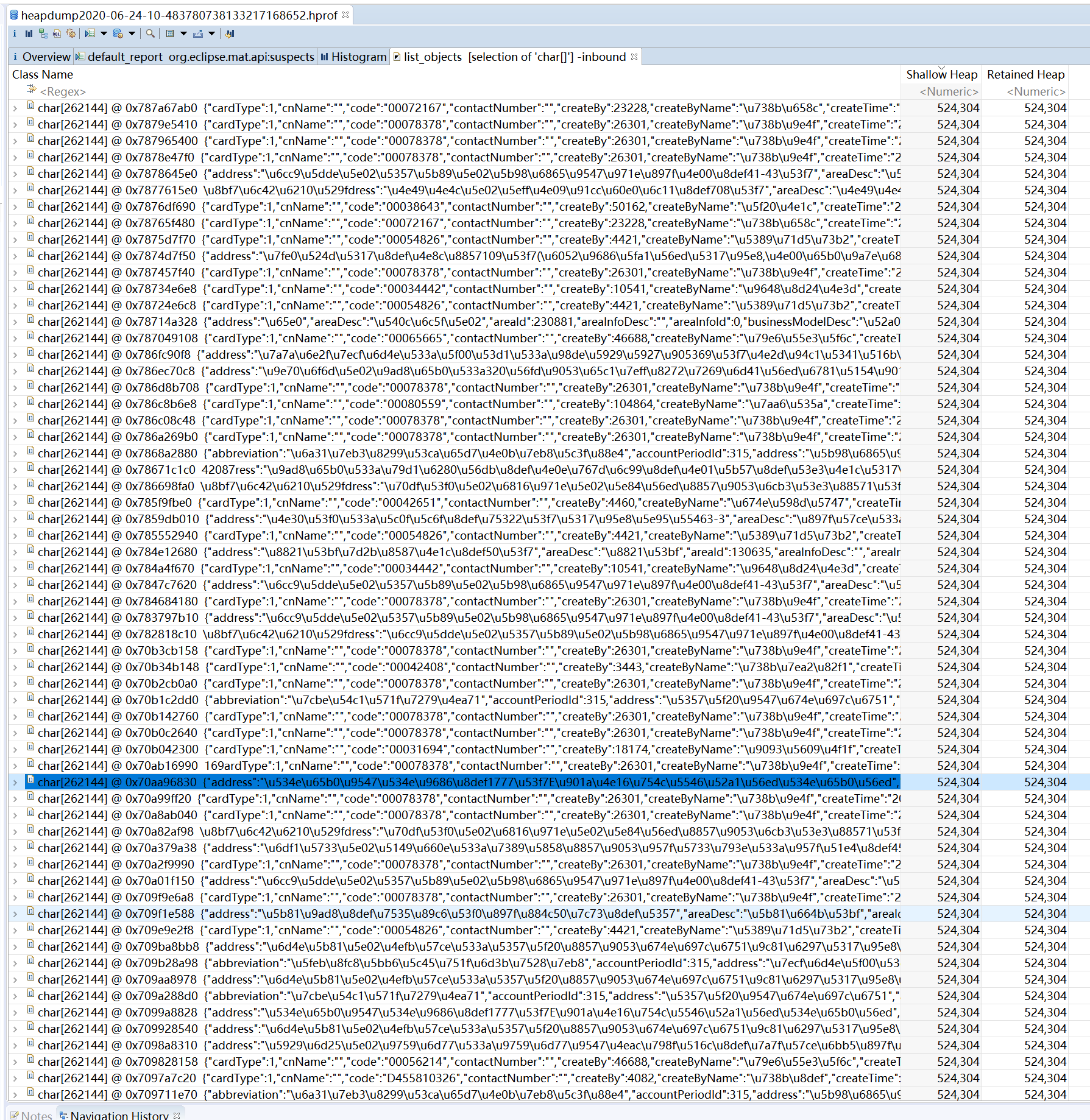Expand row char[262144] @ 0x709f1e588
The width and height of the screenshot is (1090, 1120).
point(15,914)
